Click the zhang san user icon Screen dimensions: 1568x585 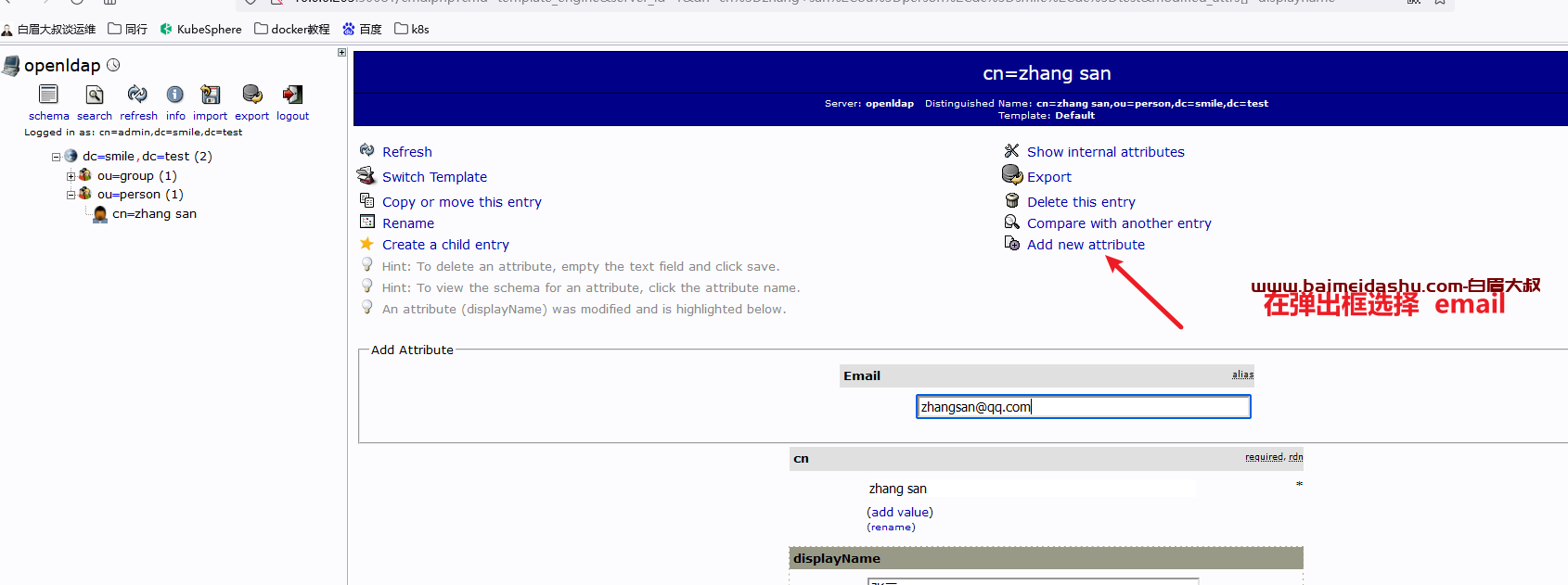tap(100, 213)
